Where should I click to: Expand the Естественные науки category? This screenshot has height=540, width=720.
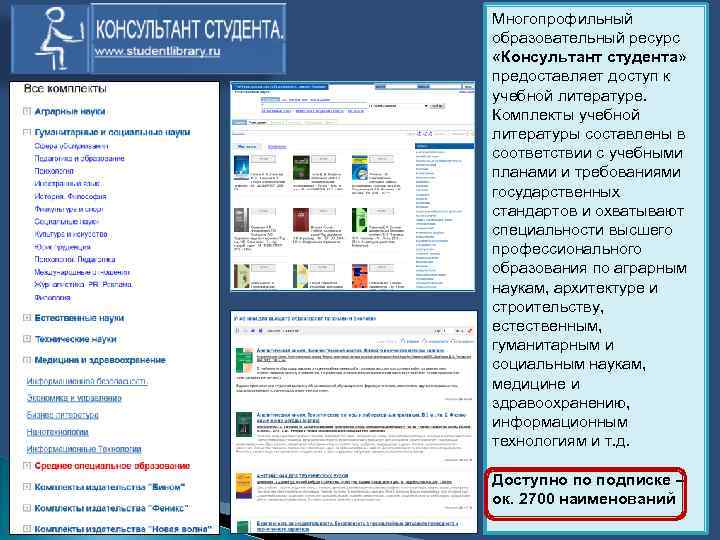tap(27, 318)
